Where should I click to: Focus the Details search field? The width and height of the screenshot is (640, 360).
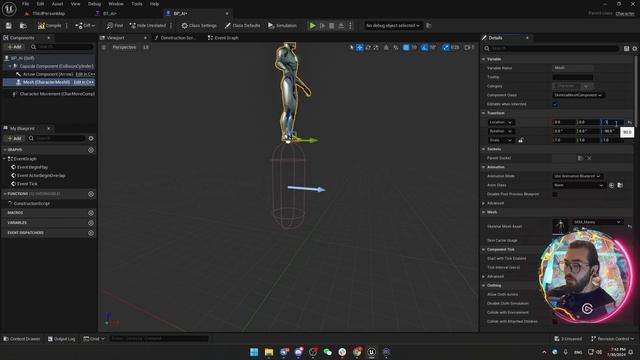click(x=551, y=49)
